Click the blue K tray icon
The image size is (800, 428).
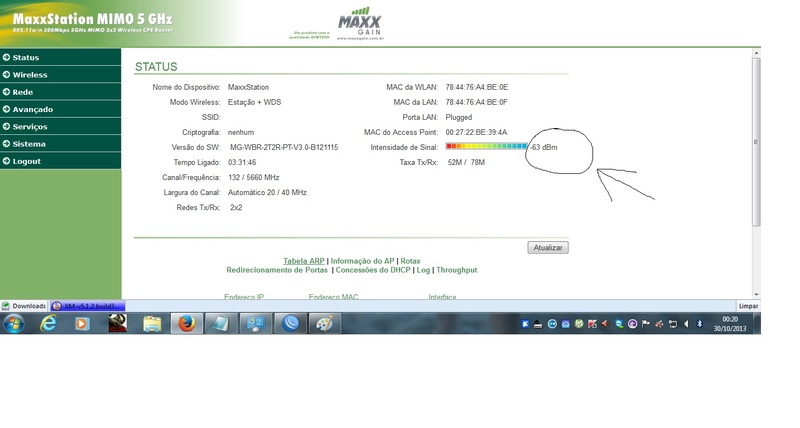coord(524,324)
